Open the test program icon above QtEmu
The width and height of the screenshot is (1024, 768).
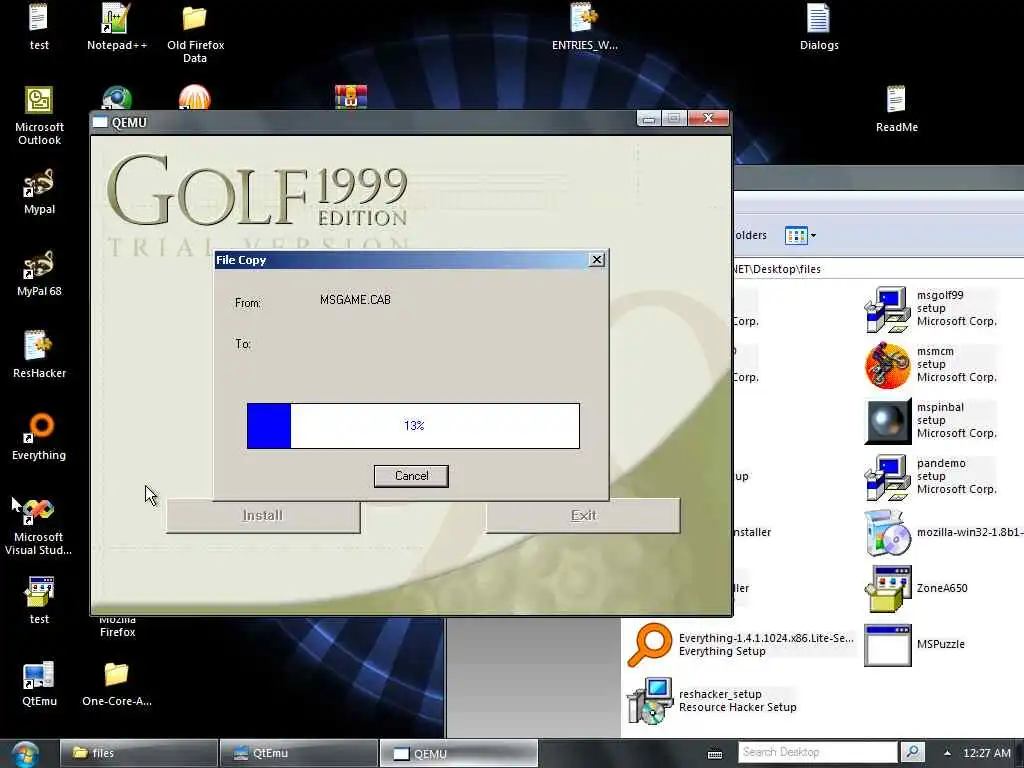39,601
